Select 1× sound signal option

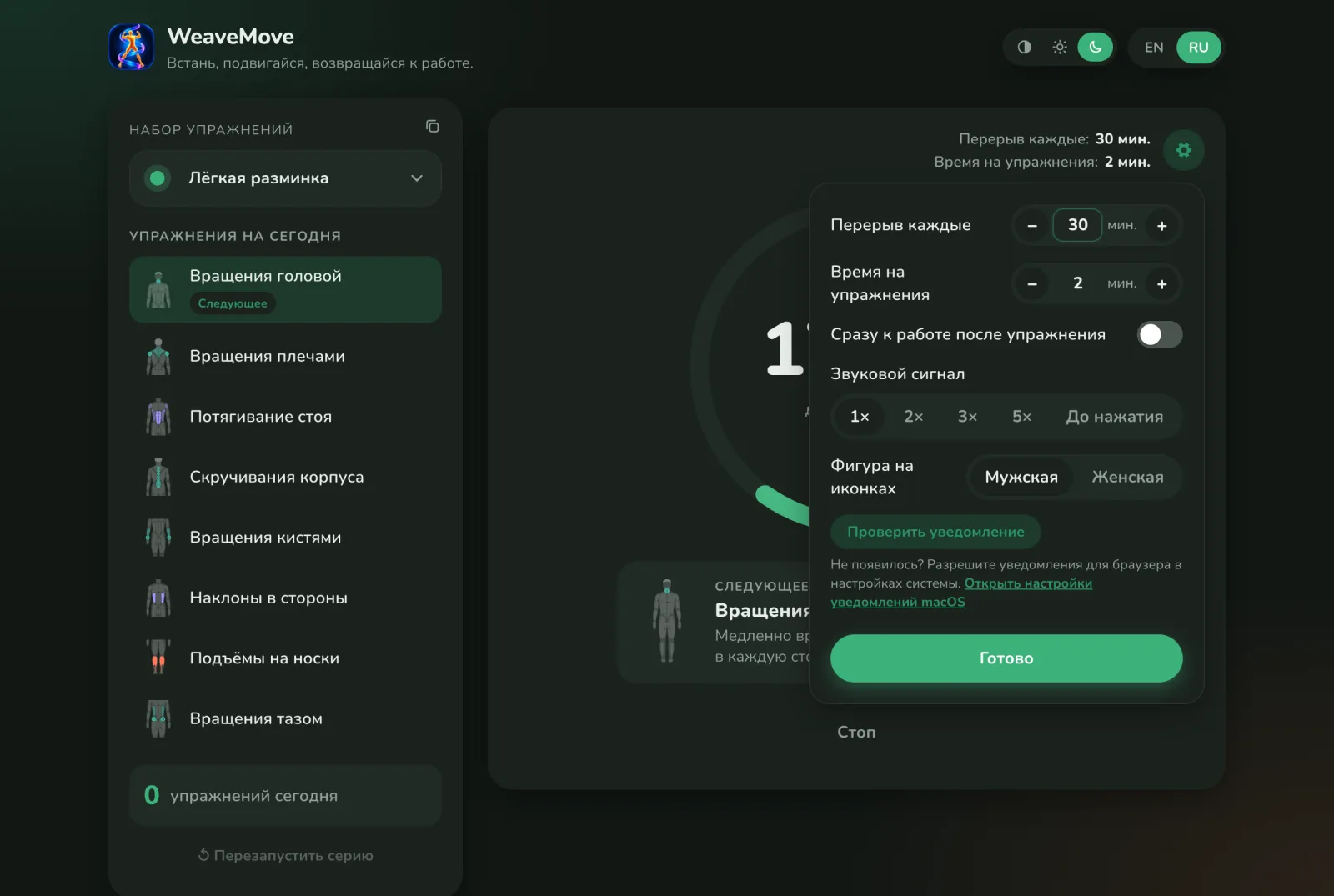860,417
